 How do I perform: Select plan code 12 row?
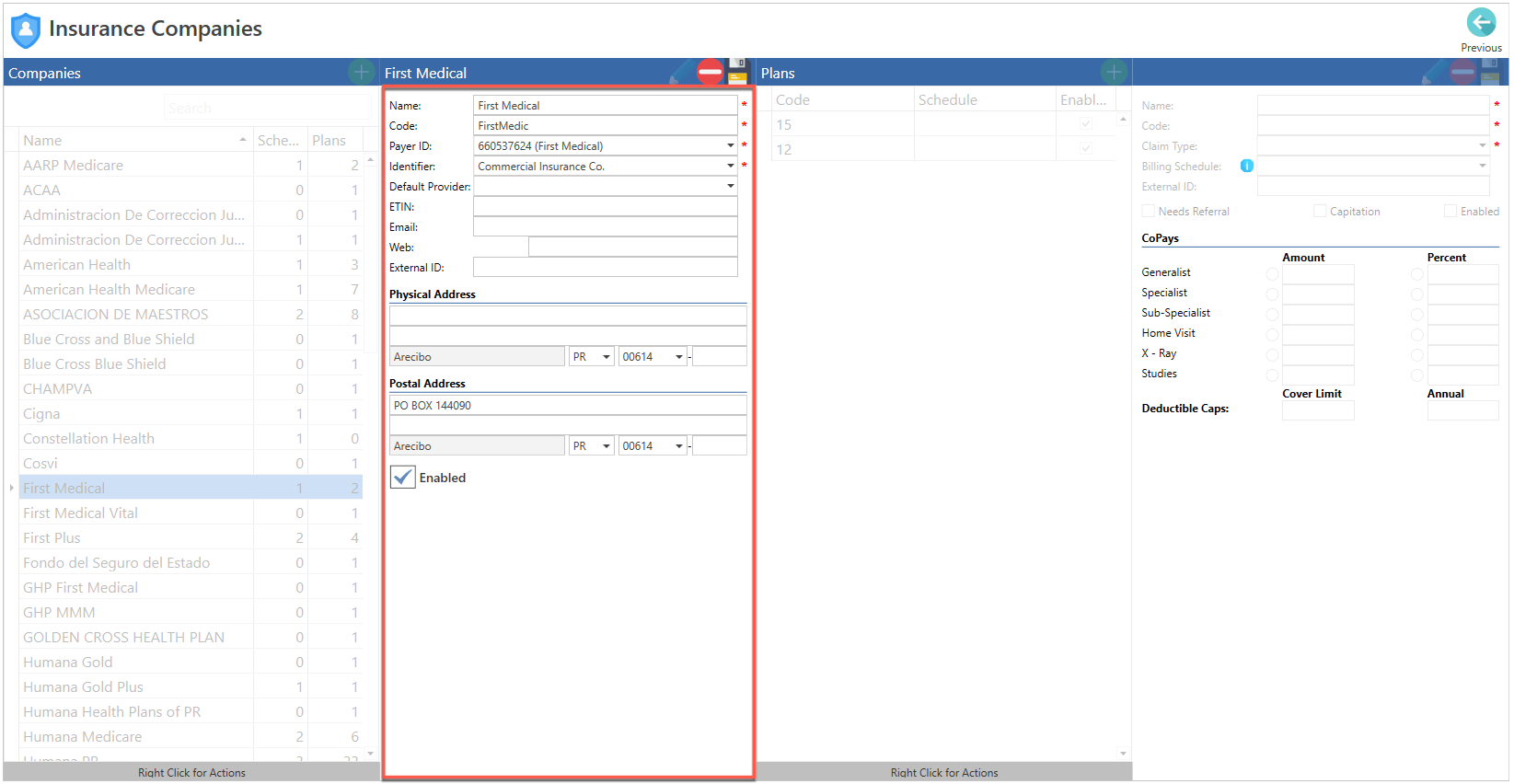[944, 149]
